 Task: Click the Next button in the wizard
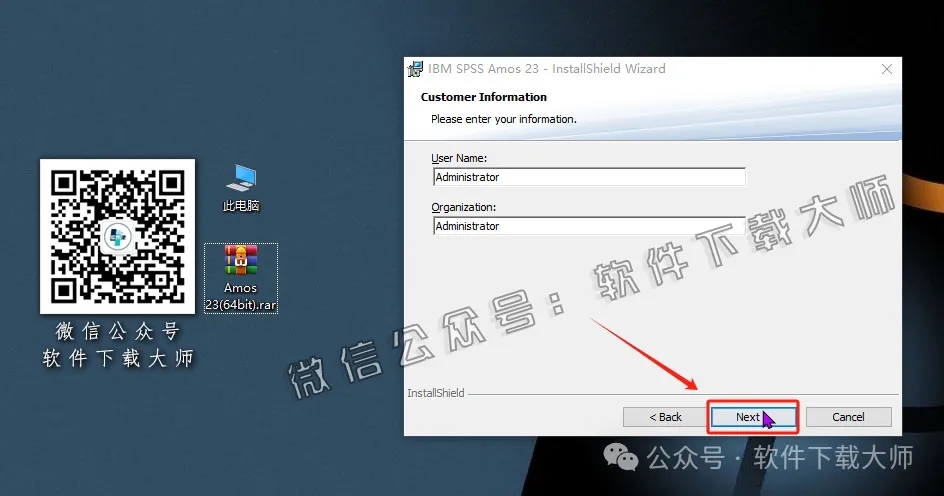click(x=753, y=417)
